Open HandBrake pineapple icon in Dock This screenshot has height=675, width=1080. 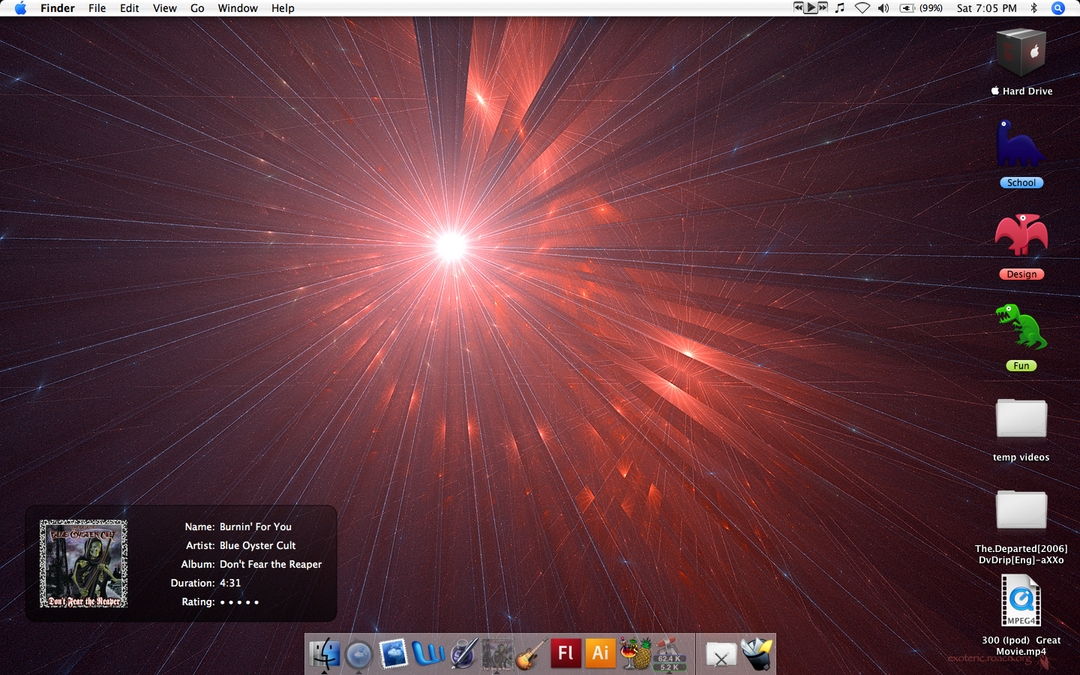635,654
